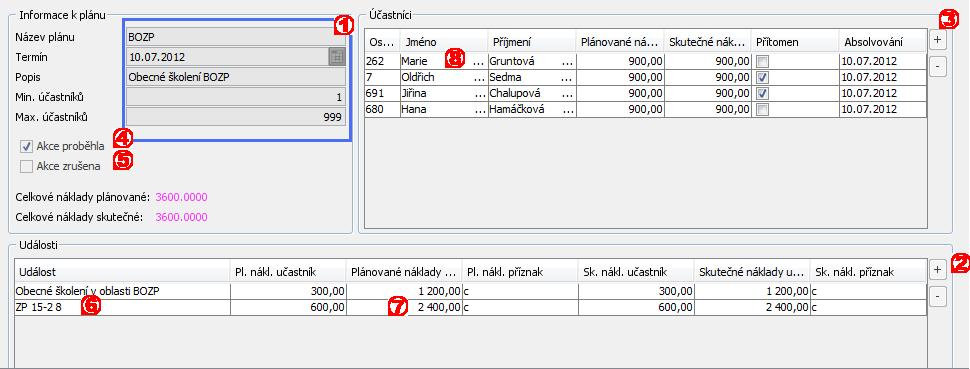This screenshot has width=970, height=369.
Task: Open the lookup ellipsis next to Jiřina
Action: [x=479, y=93]
